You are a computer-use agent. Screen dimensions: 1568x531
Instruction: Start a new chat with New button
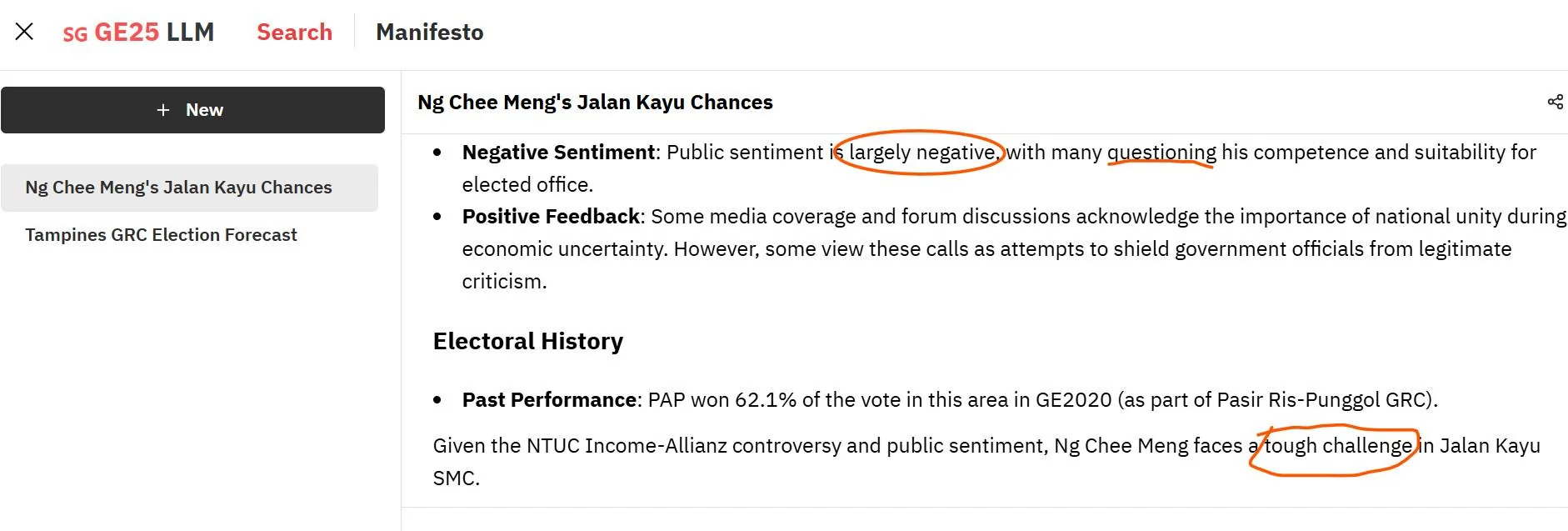[x=192, y=110]
